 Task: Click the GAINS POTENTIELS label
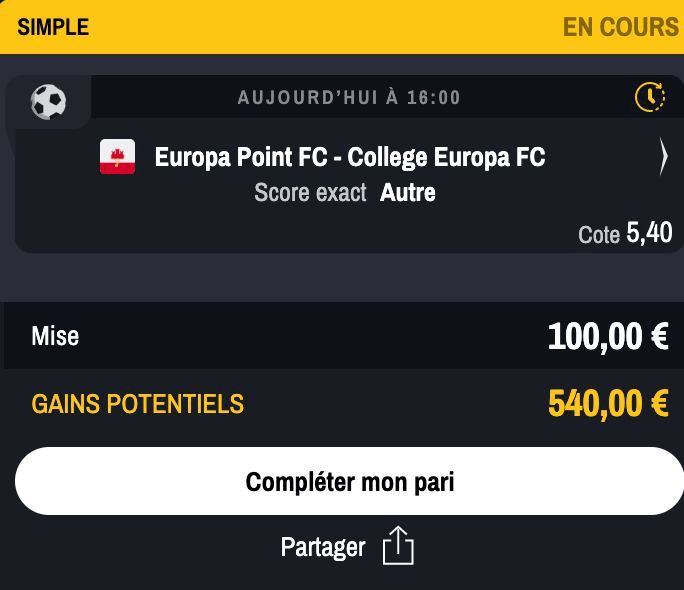click(137, 404)
